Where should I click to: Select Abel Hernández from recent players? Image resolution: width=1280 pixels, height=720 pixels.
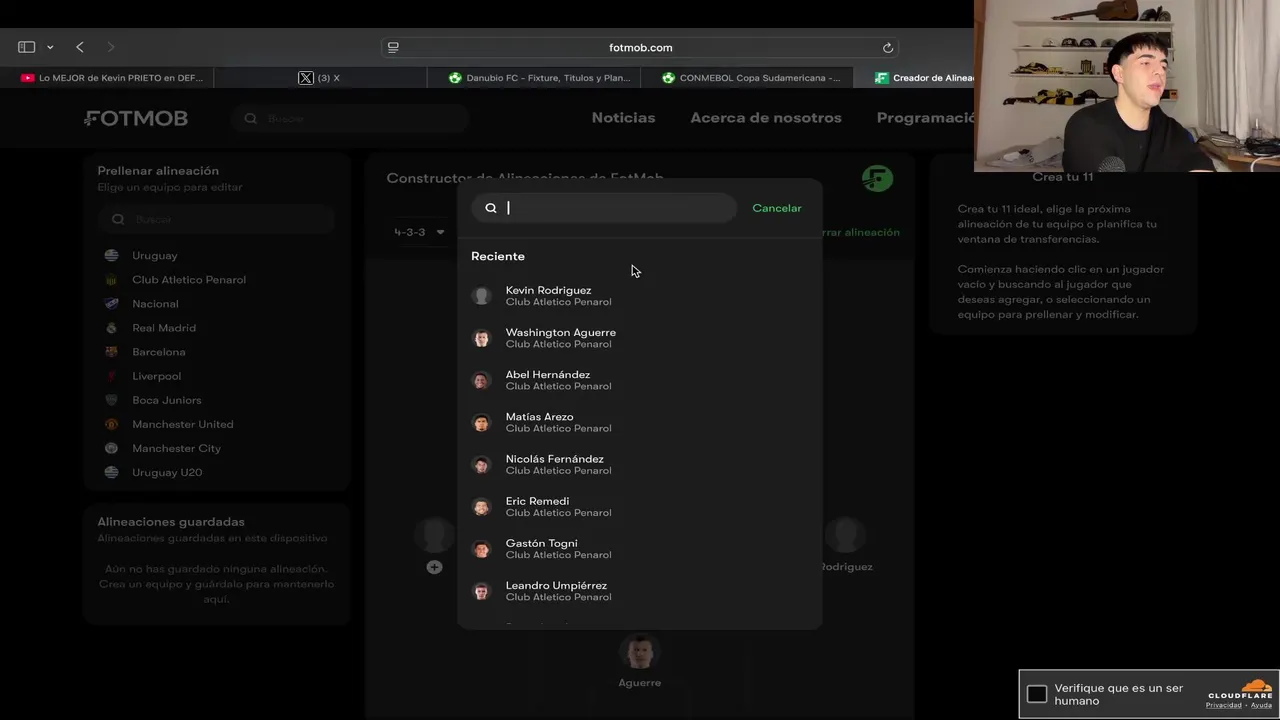pyautogui.click(x=640, y=380)
